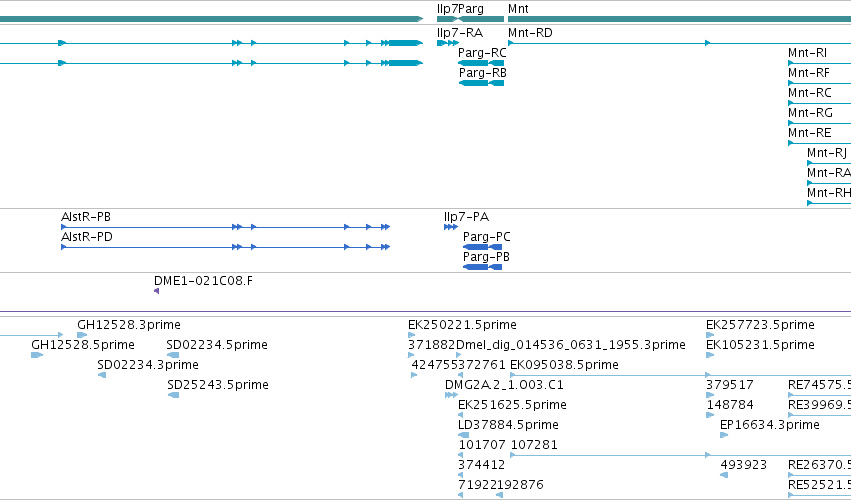Select the Parg-RB transcript feature
851x500 pixels.
(481, 83)
